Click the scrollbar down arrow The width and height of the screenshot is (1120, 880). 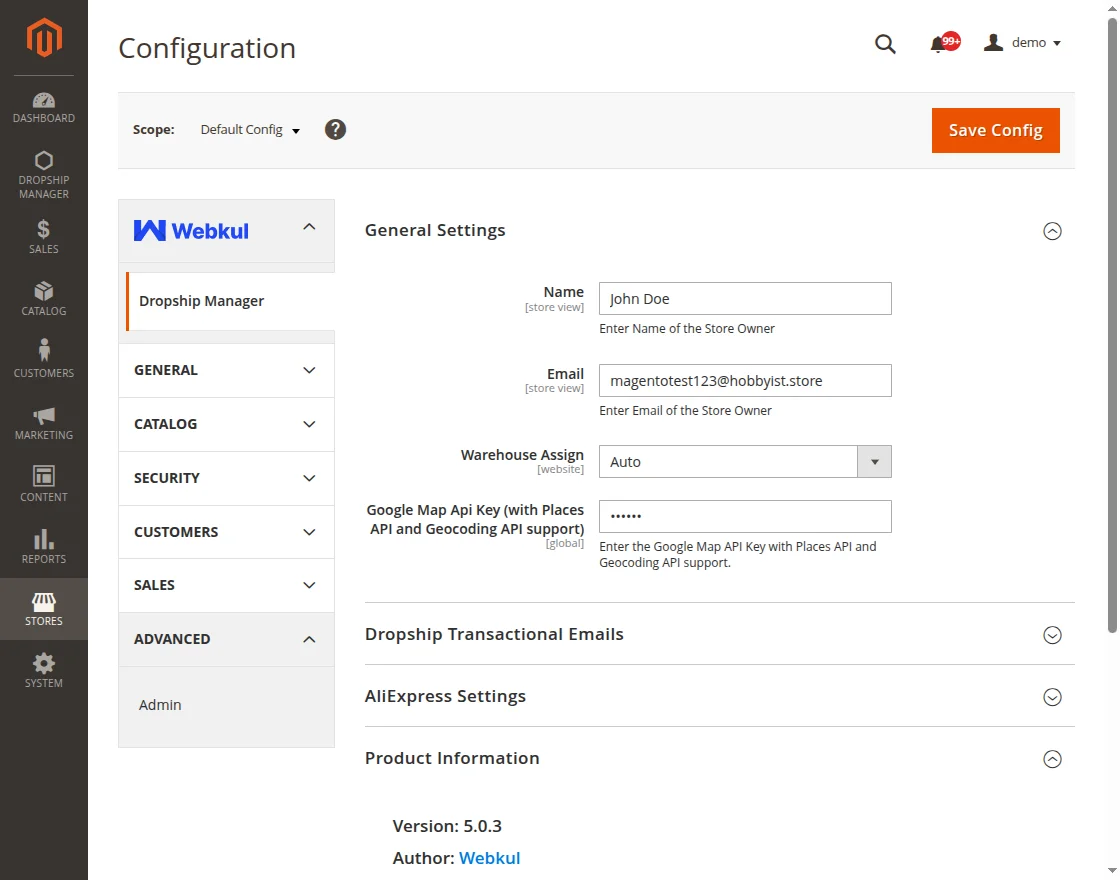[1112, 871]
